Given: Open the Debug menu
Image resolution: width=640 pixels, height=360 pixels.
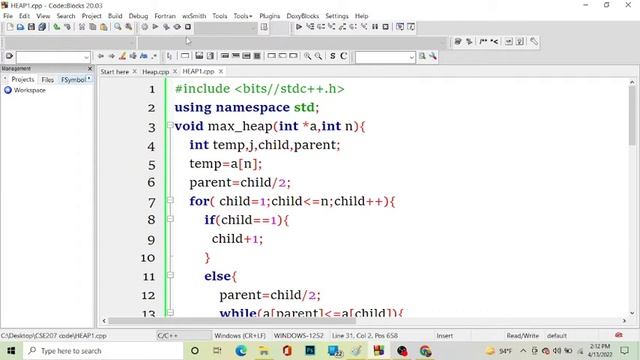Looking at the screenshot, I should [x=138, y=16].
